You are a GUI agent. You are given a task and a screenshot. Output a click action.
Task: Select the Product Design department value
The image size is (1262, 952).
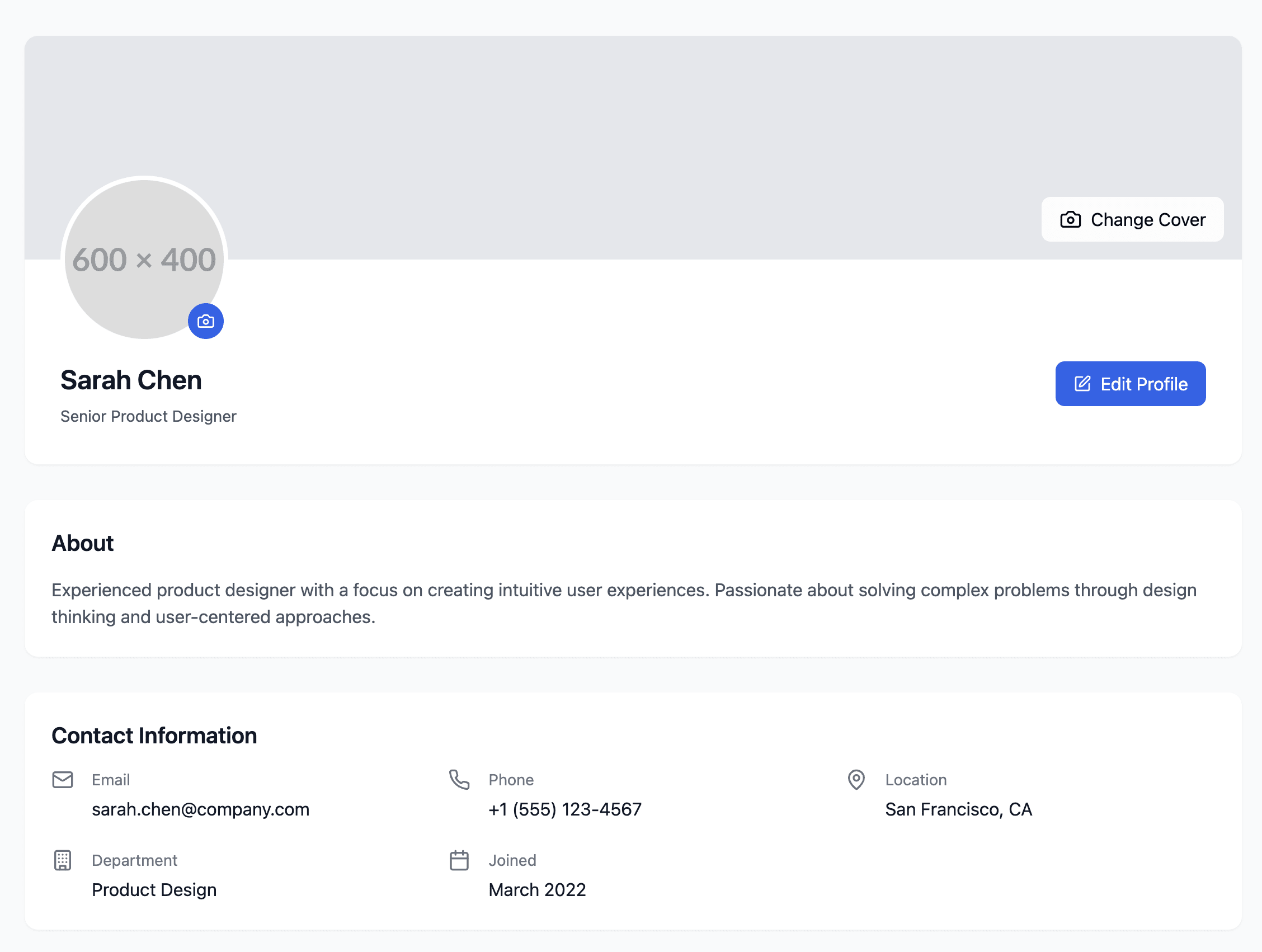point(154,889)
